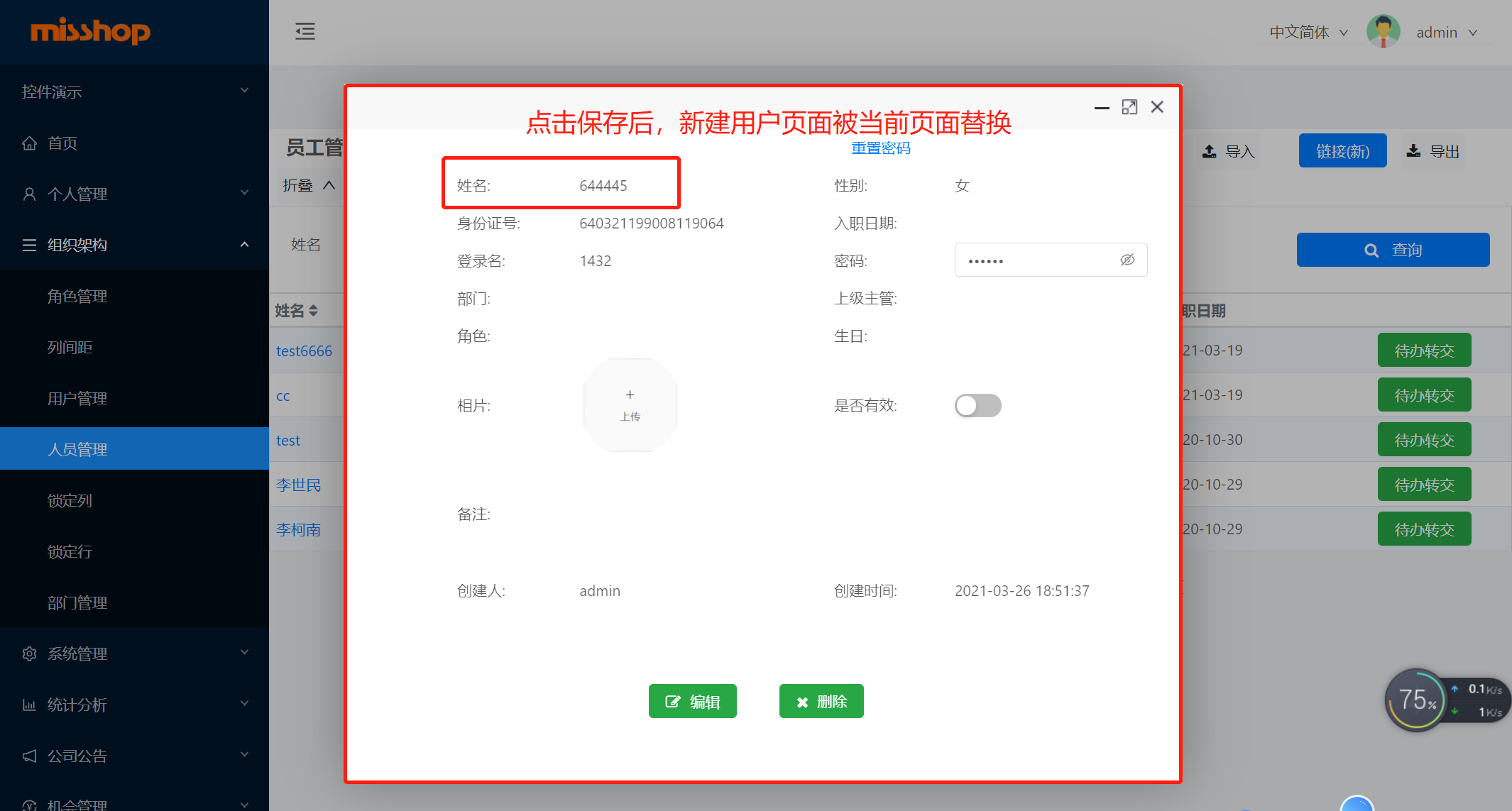Viewport: 1512px width, 811px height.
Task: Open the admin account dropdown
Action: click(x=1447, y=33)
